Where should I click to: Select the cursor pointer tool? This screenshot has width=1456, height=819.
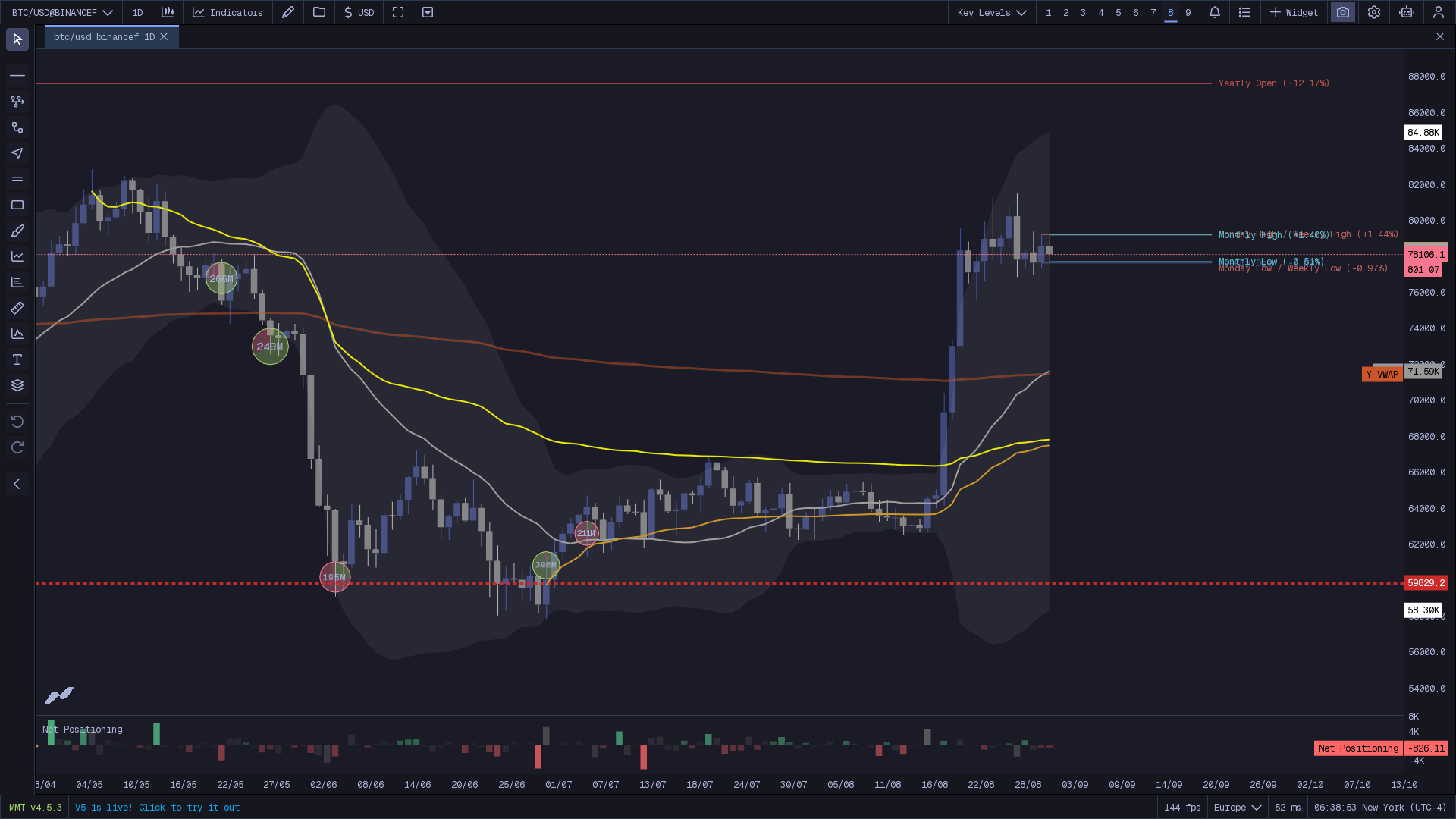[17, 39]
